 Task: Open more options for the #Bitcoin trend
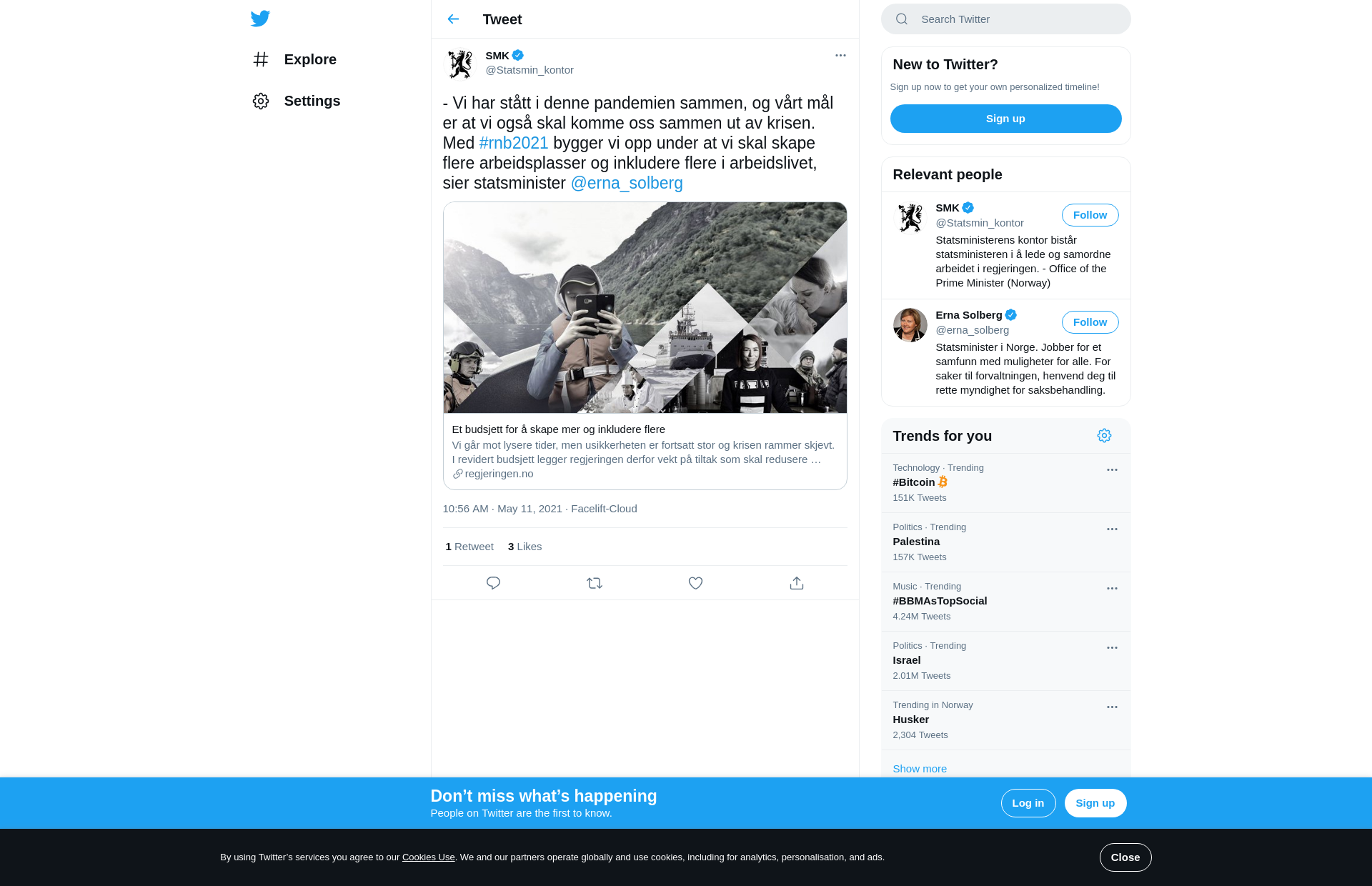(1112, 470)
